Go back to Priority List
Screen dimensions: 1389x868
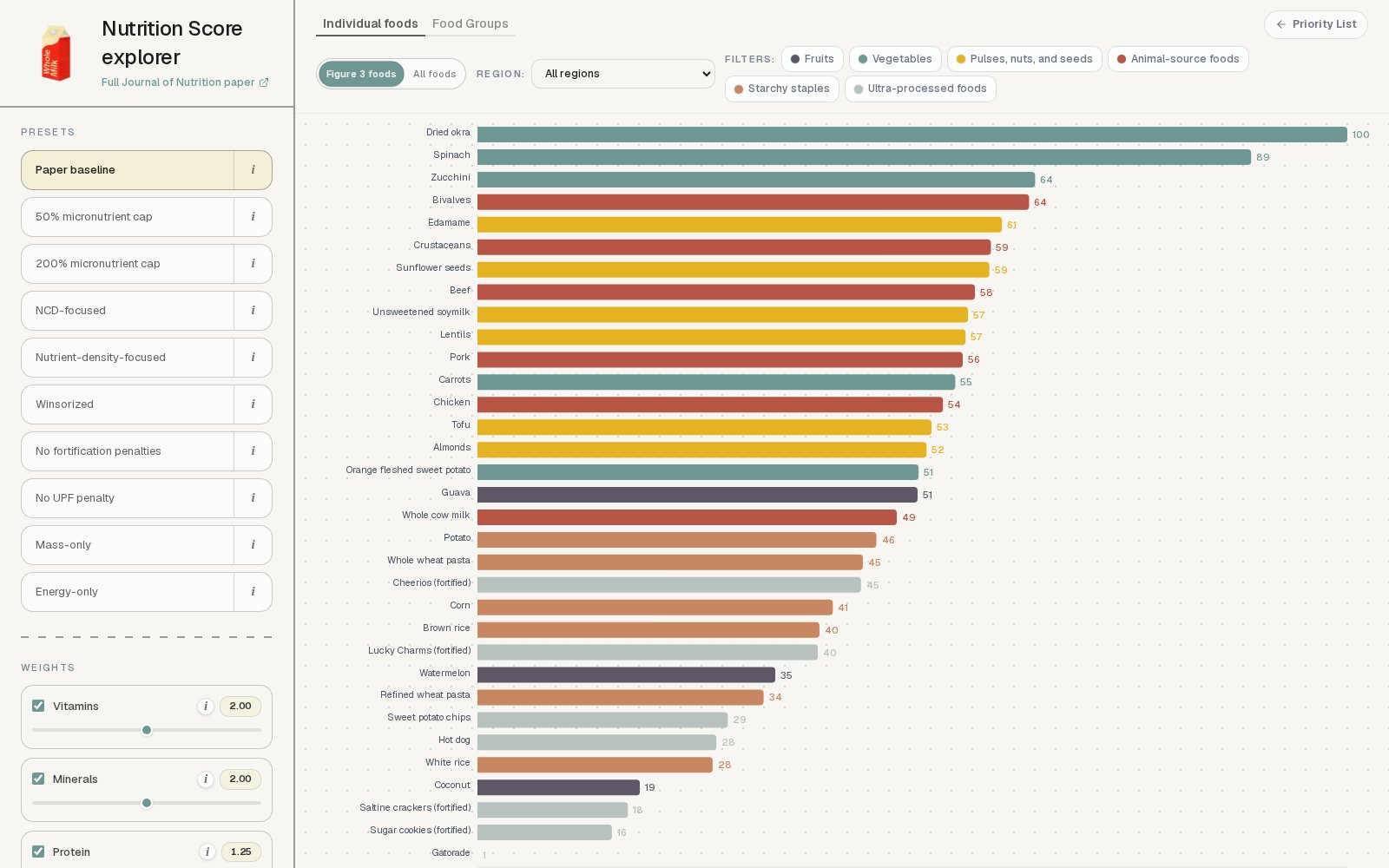point(1316,24)
